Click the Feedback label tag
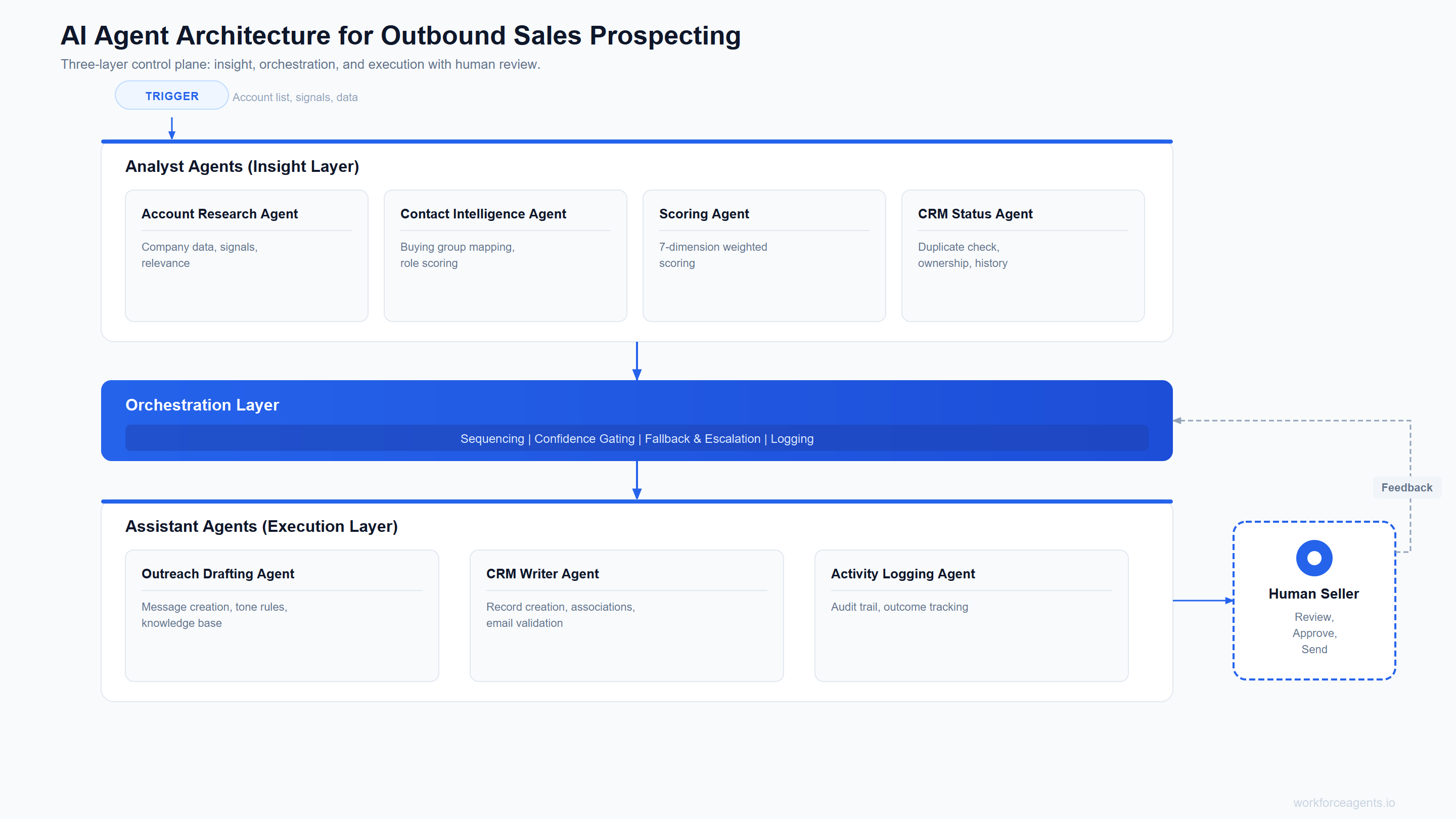 1406,487
